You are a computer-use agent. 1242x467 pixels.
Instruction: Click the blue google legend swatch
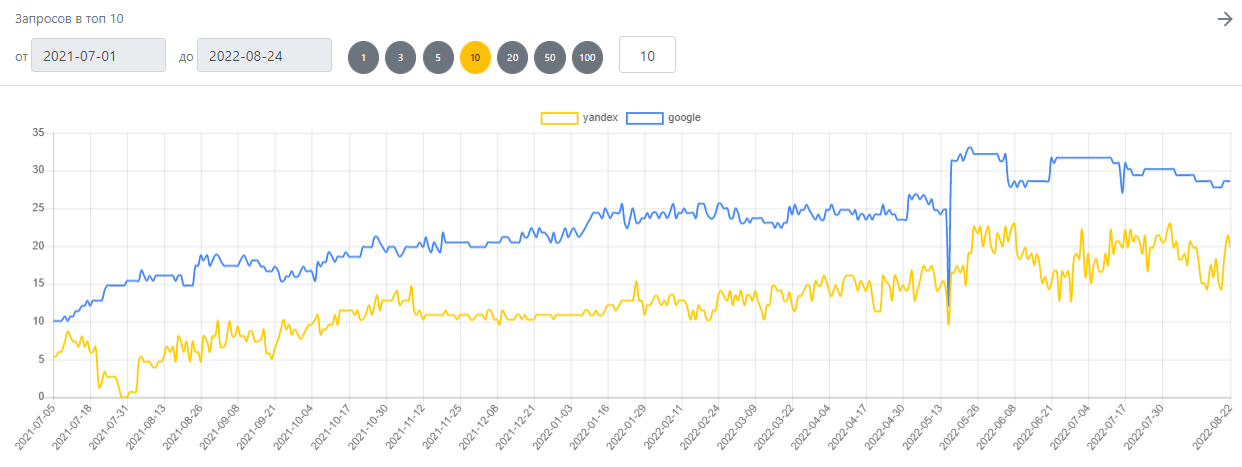click(x=645, y=118)
